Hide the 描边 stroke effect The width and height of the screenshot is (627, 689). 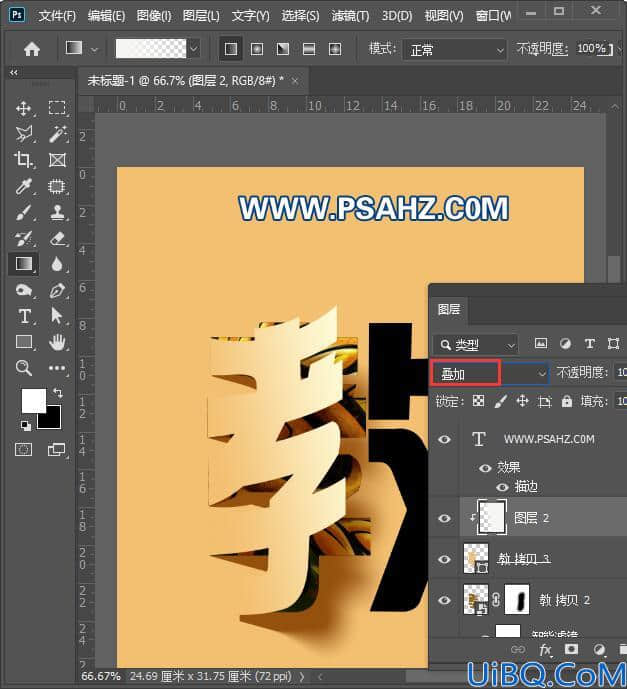pyautogui.click(x=502, y=487)
